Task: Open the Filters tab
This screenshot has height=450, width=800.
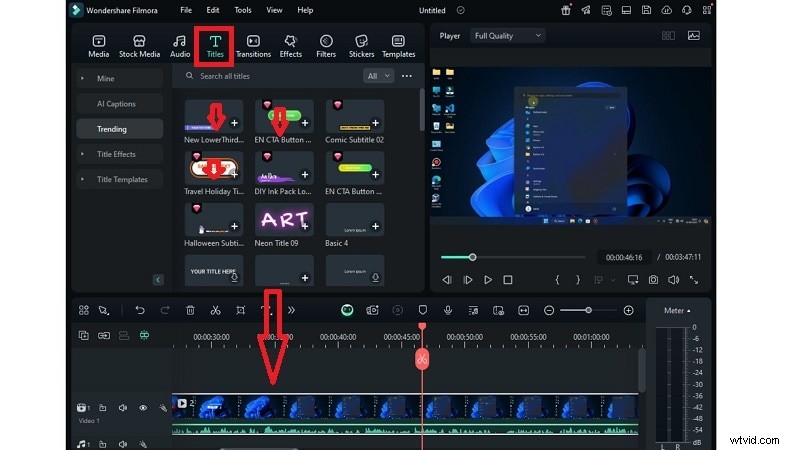Action: tap(326, 46)
